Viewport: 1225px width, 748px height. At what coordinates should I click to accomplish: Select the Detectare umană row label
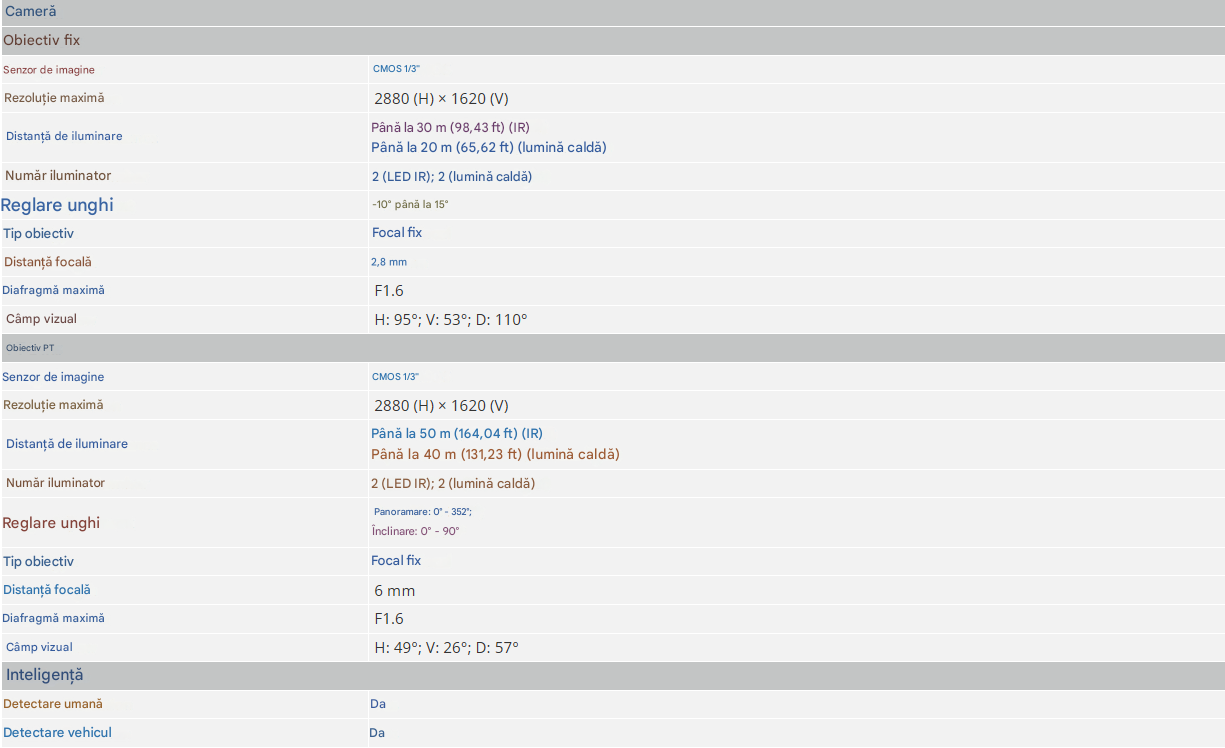[53, 704]
